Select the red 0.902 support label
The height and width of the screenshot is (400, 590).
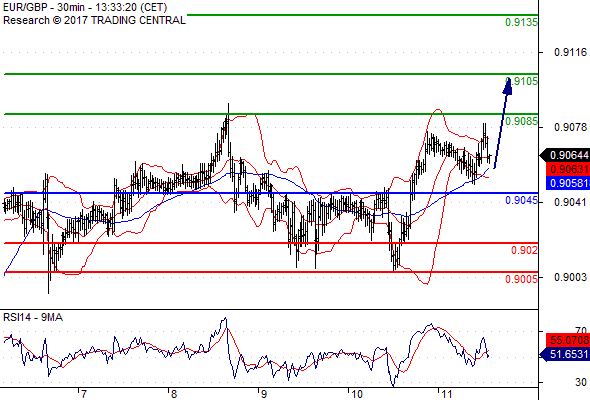tap(524, 250)
